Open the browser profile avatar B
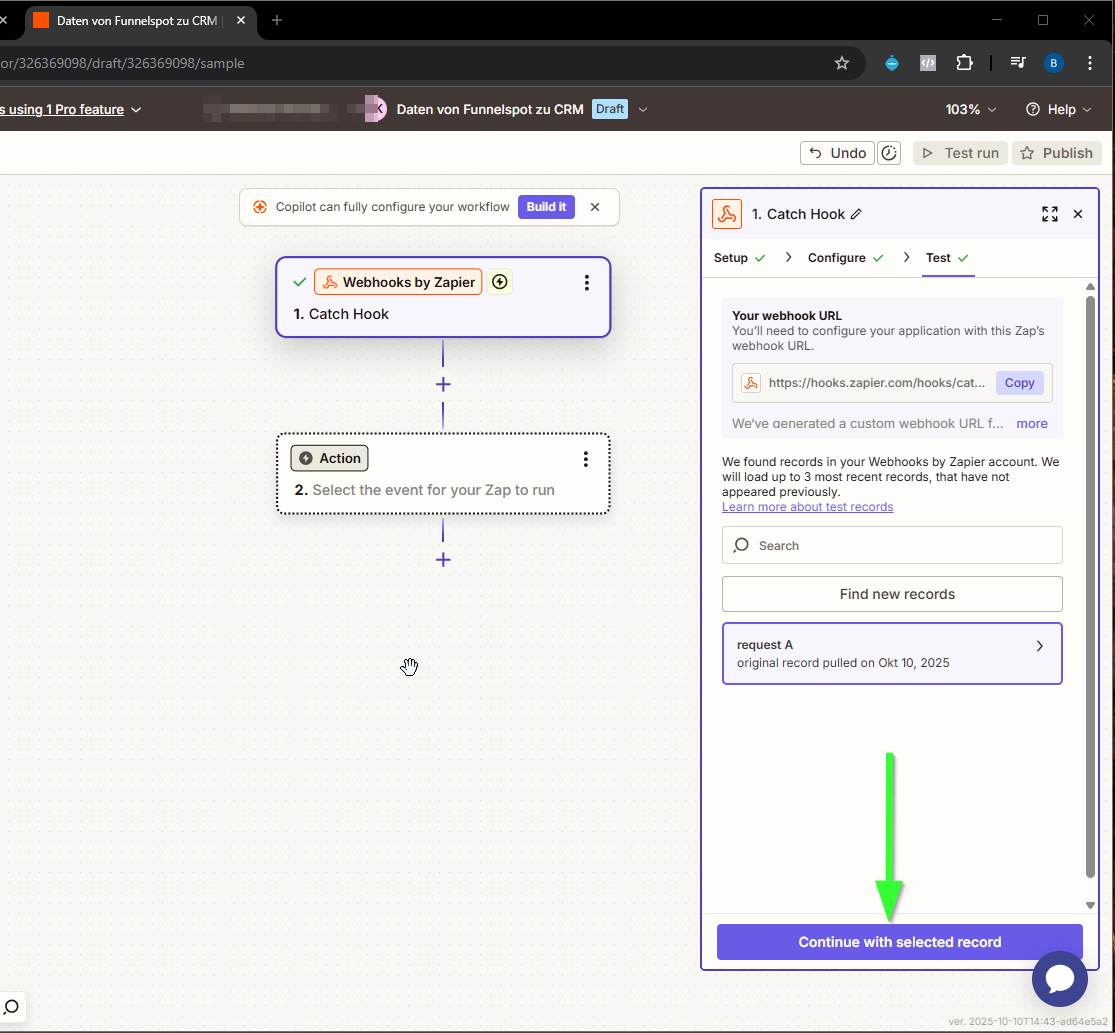 (1053, 63)
